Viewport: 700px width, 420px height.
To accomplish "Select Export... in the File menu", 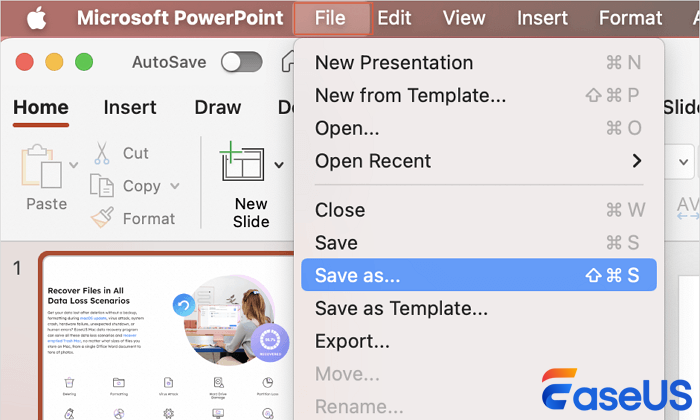I will pos(352,341).
